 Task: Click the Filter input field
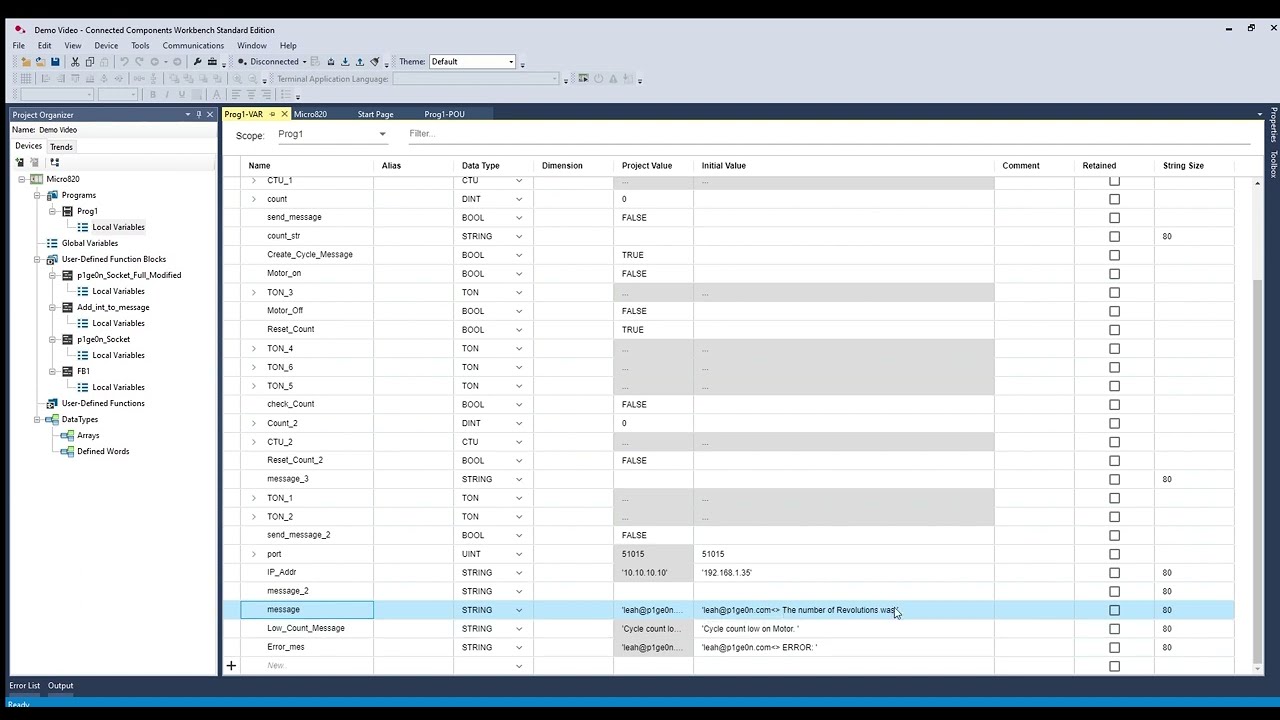[830, 134]
